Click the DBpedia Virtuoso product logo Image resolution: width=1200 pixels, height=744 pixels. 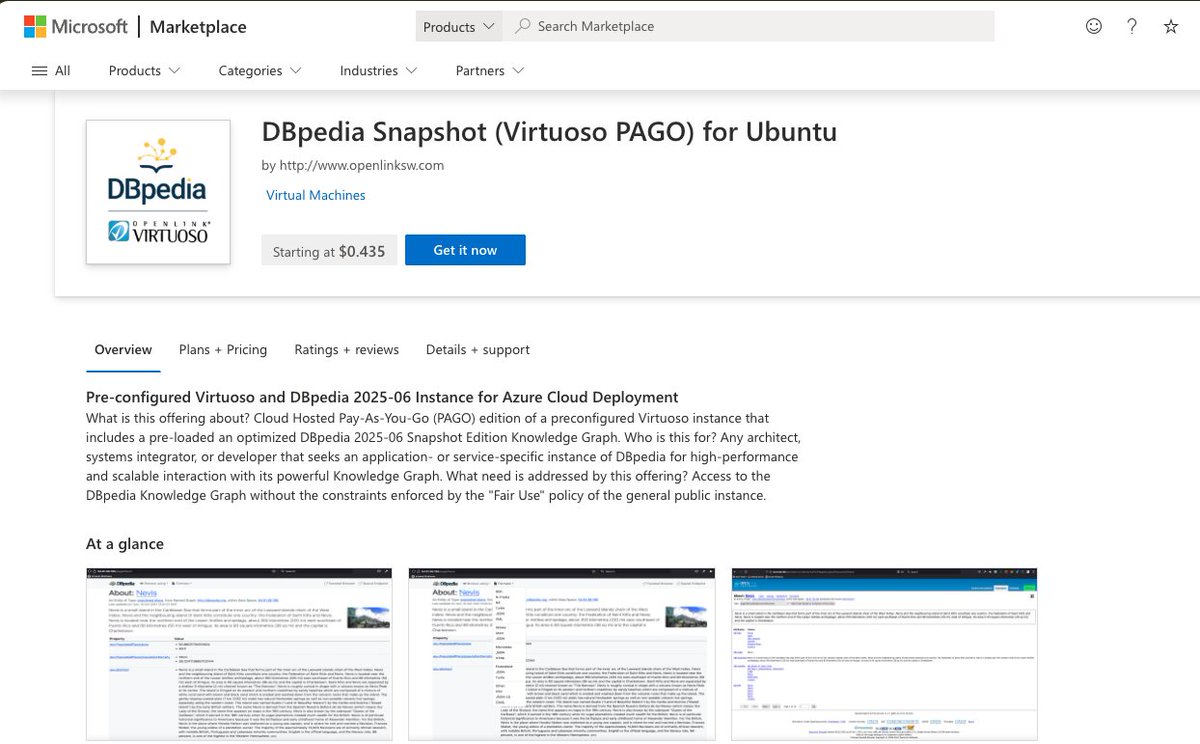157,192
